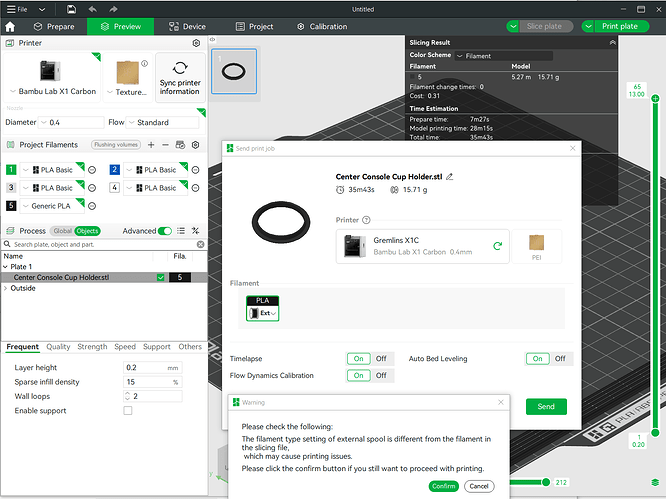Open Slice plate options arrow
The height and width of the screenshot is (499, 666).
click(x=513, y=26)
